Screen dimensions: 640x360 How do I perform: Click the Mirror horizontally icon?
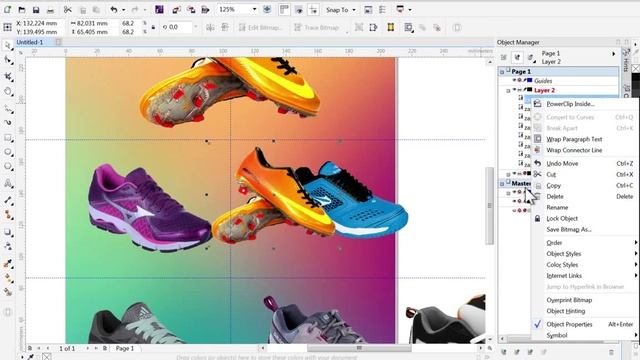tap(210, 27)
